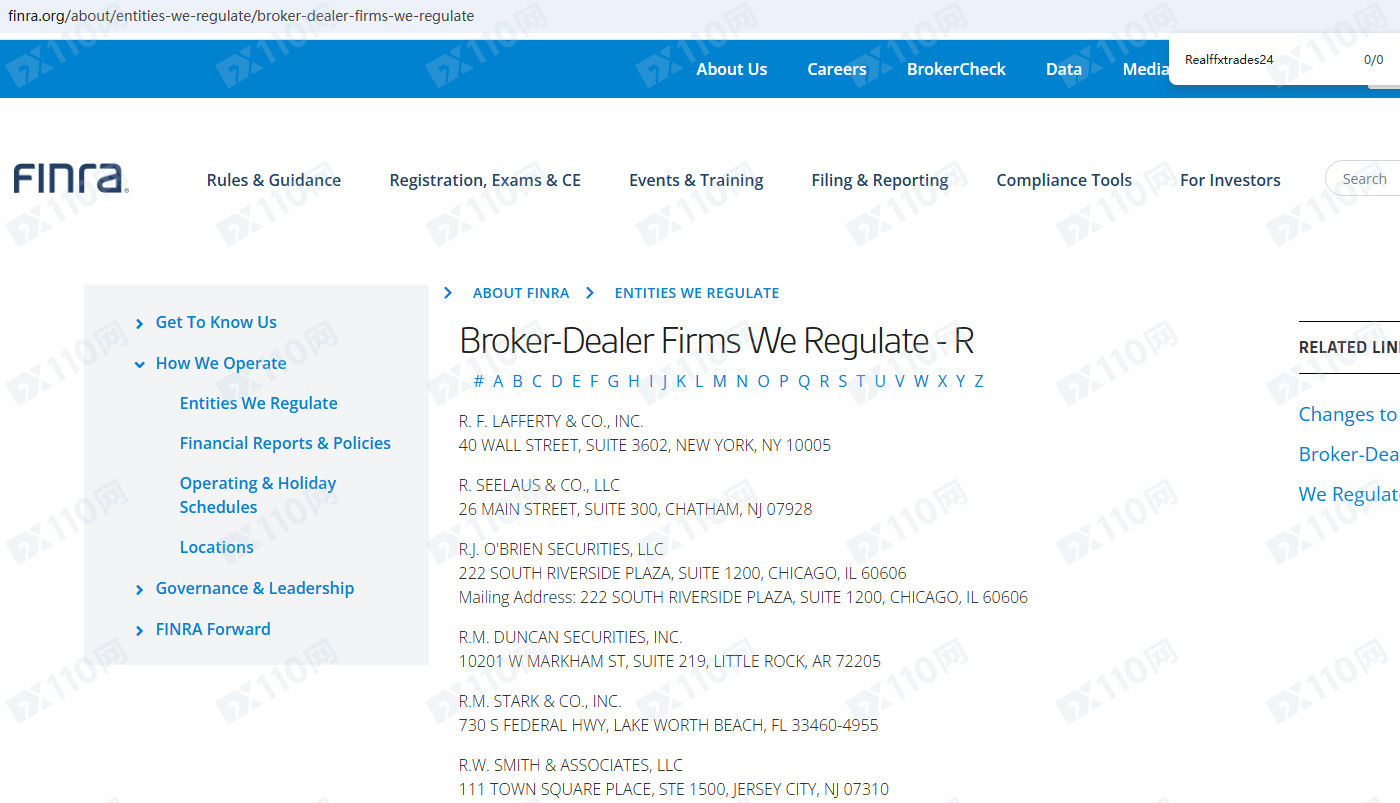
Task: Open the Rules & Guidance menu
Action: tap(273, 180)
